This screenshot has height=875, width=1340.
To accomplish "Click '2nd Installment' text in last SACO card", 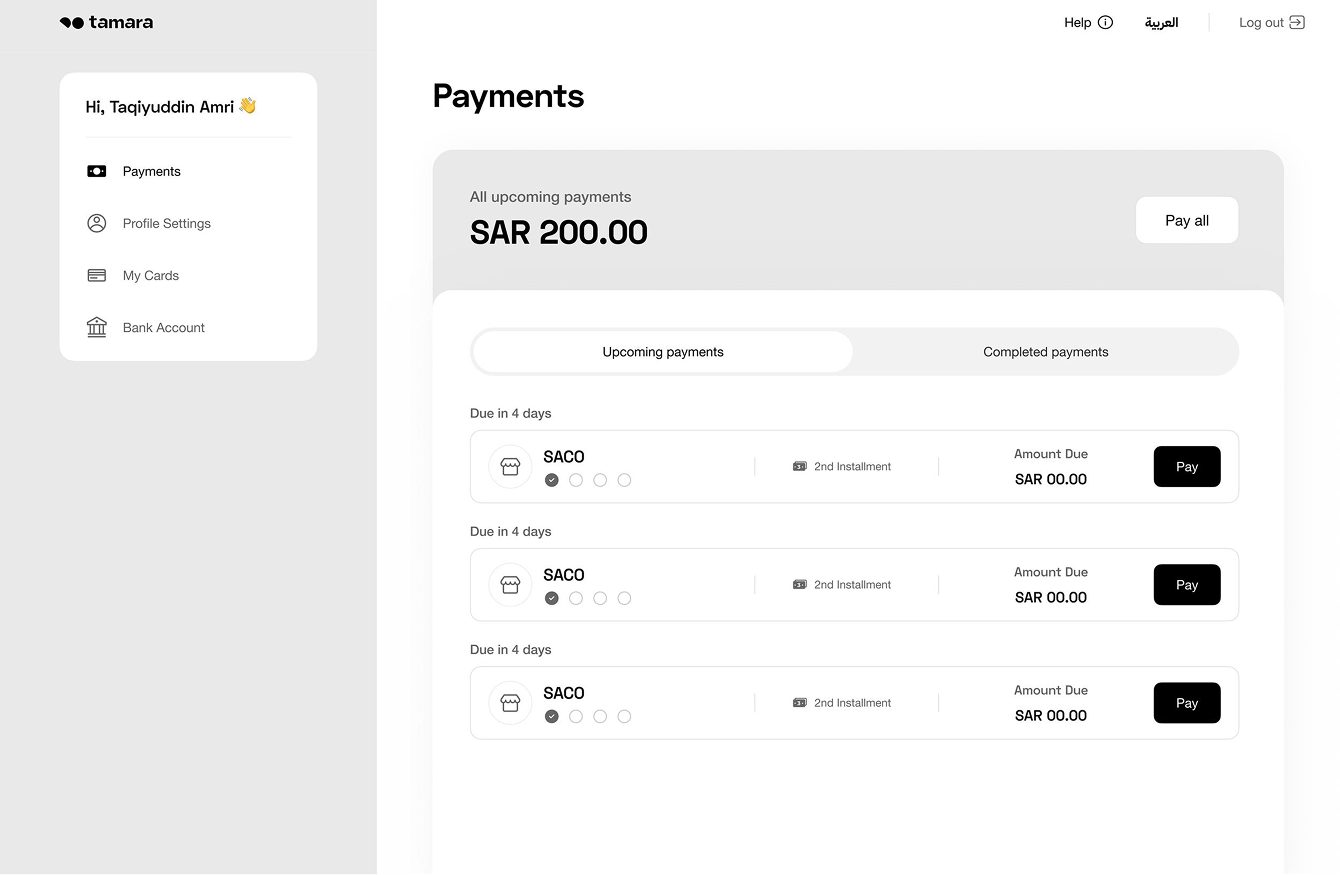I will coord(852,703).
